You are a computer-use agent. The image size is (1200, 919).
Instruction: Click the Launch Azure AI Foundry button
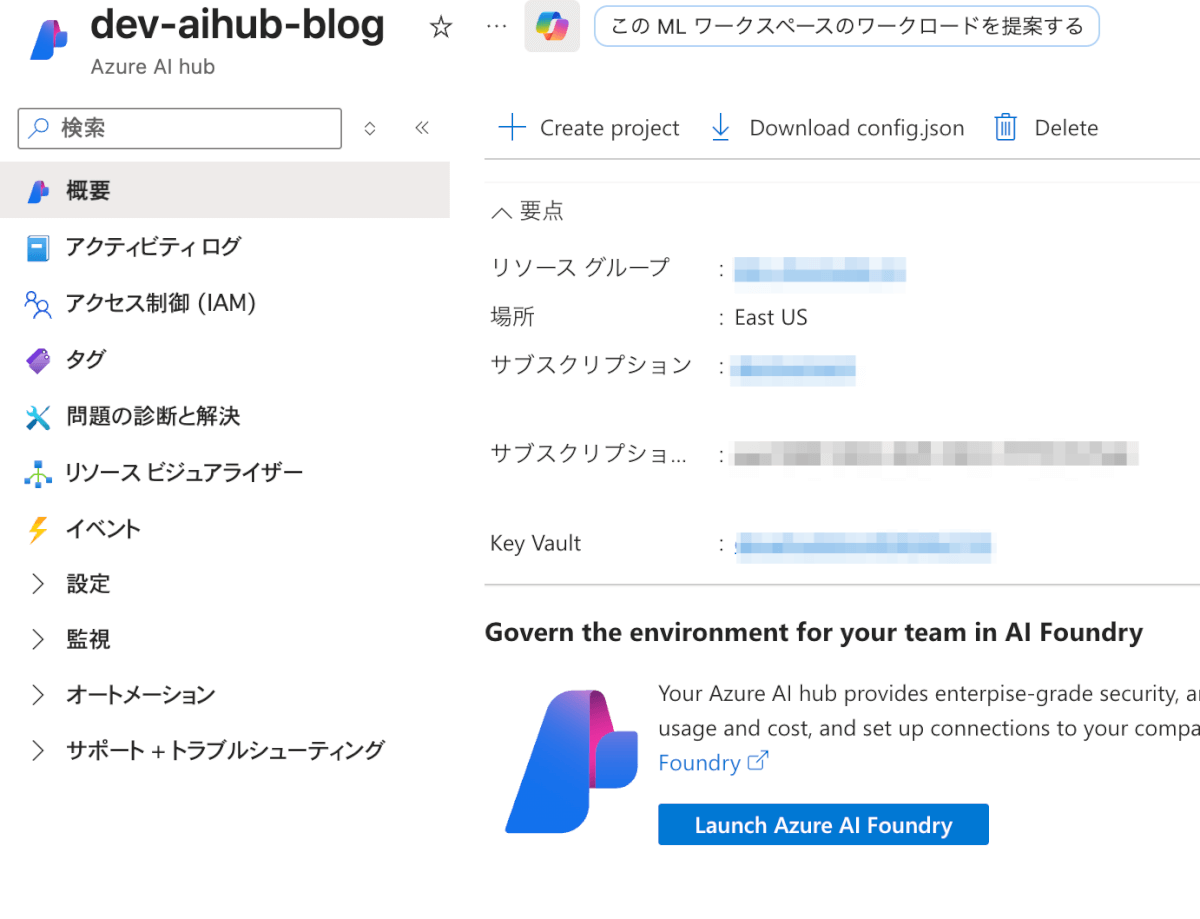823,825
